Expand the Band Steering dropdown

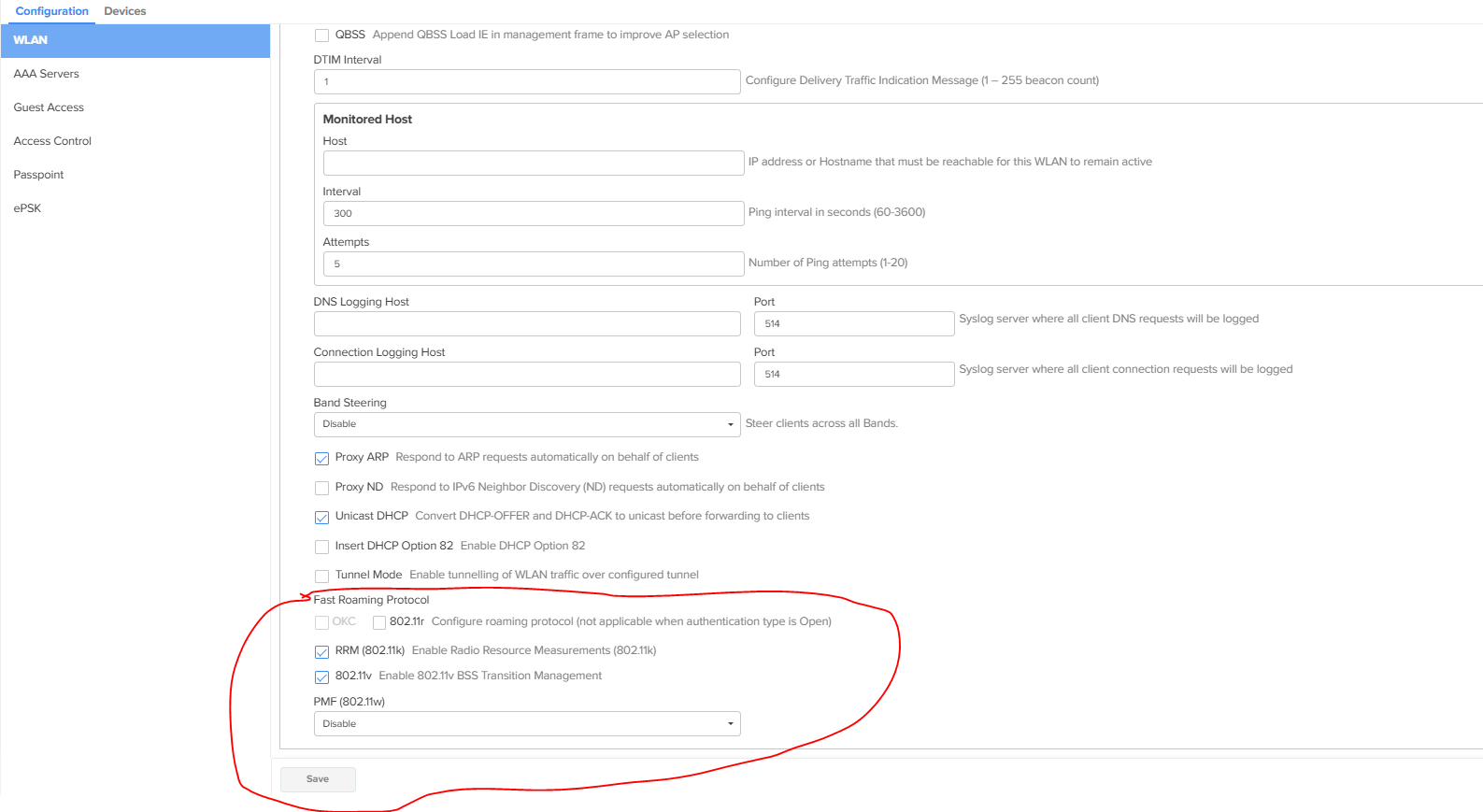527,424
